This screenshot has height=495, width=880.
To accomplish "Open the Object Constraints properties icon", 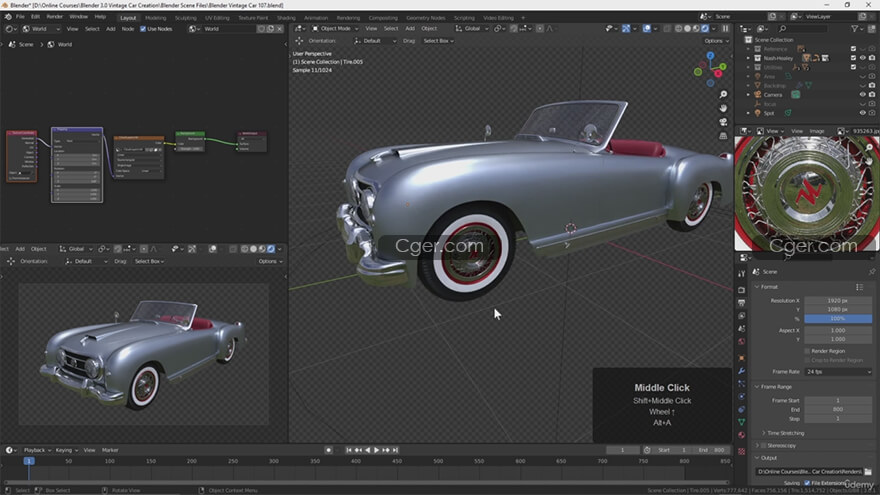I will click(741, 410).
